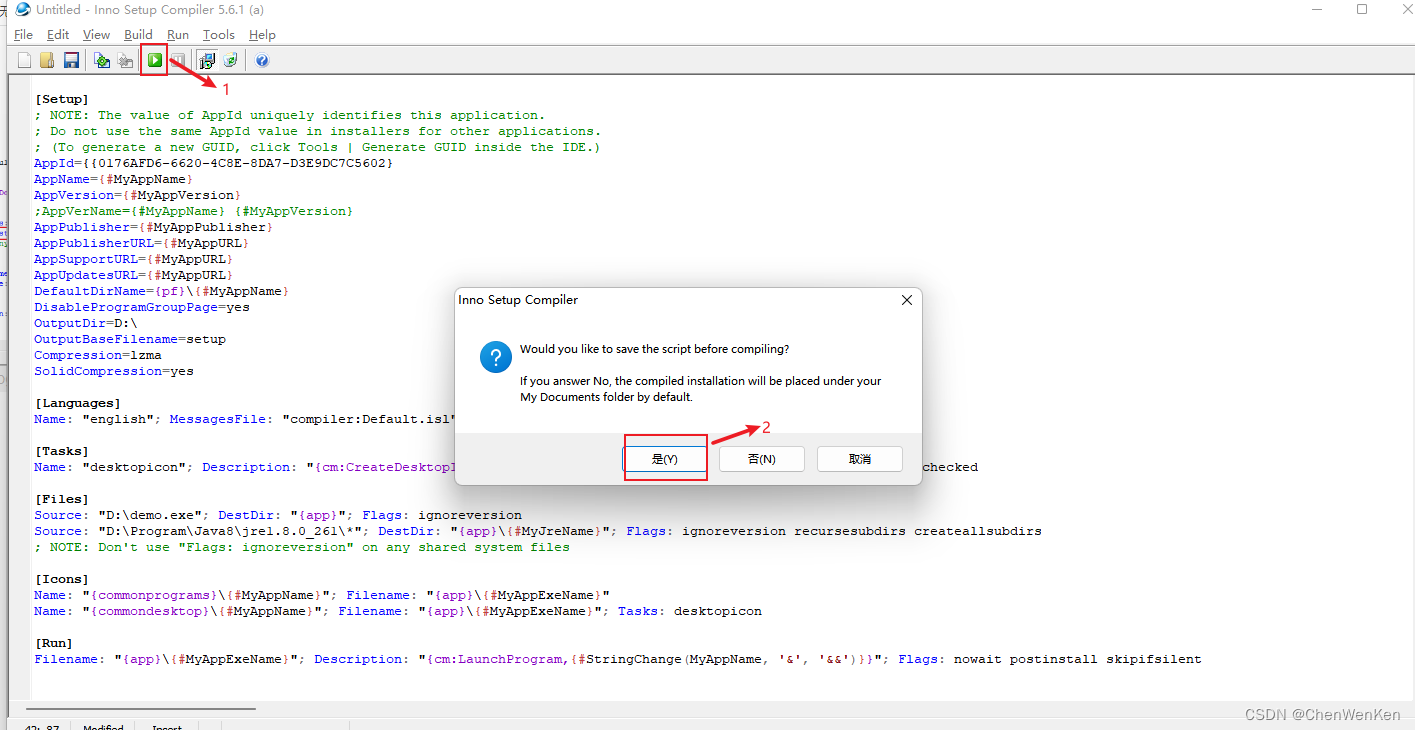This screenshot has width=1415, height=730.
Task: Open the Help menu
Action: (x=262, y=35)
